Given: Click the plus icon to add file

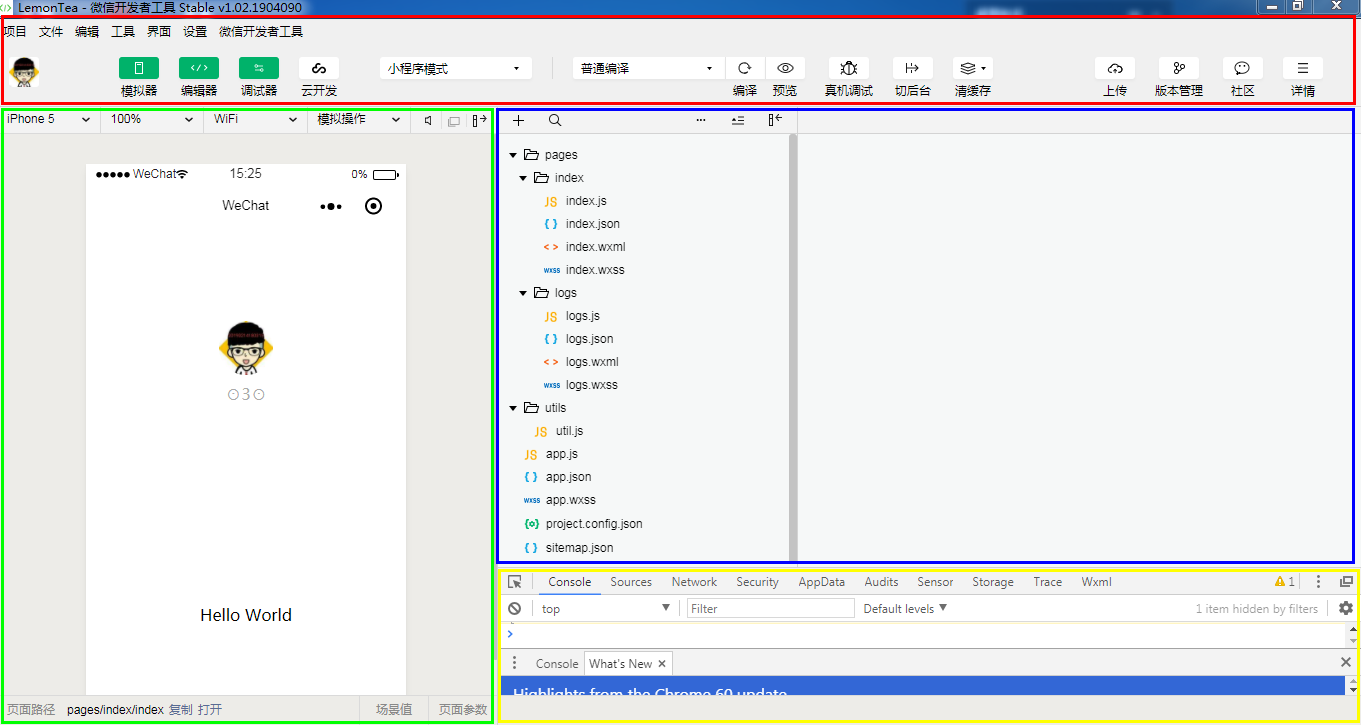Looking at the screenshot, I should click(518, 120).
